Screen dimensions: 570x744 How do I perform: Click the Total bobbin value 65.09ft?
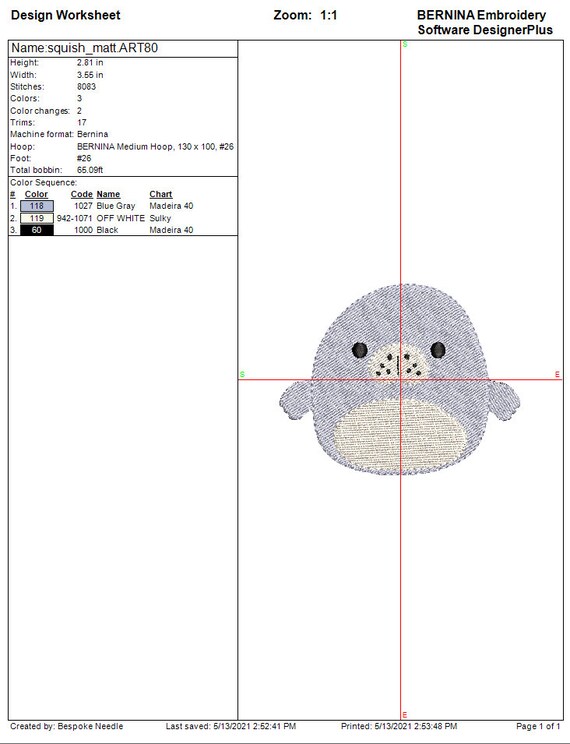[x=90, y=170]
